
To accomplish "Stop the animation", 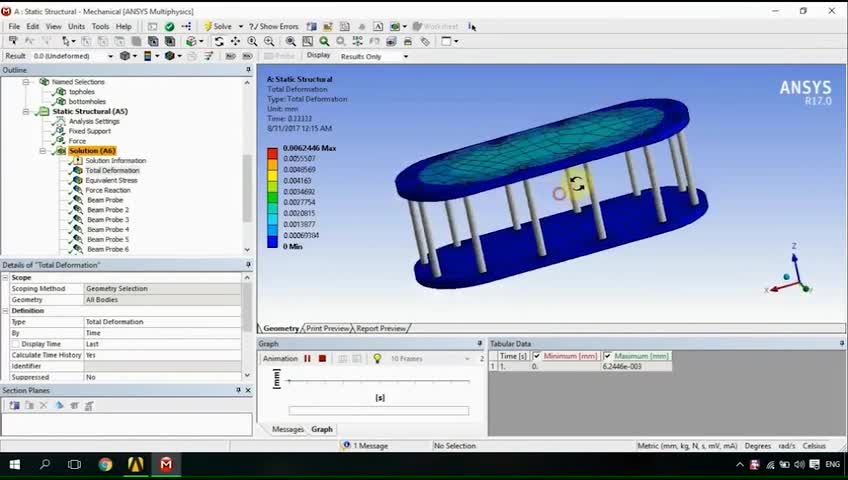I will (x=322, y=358).
